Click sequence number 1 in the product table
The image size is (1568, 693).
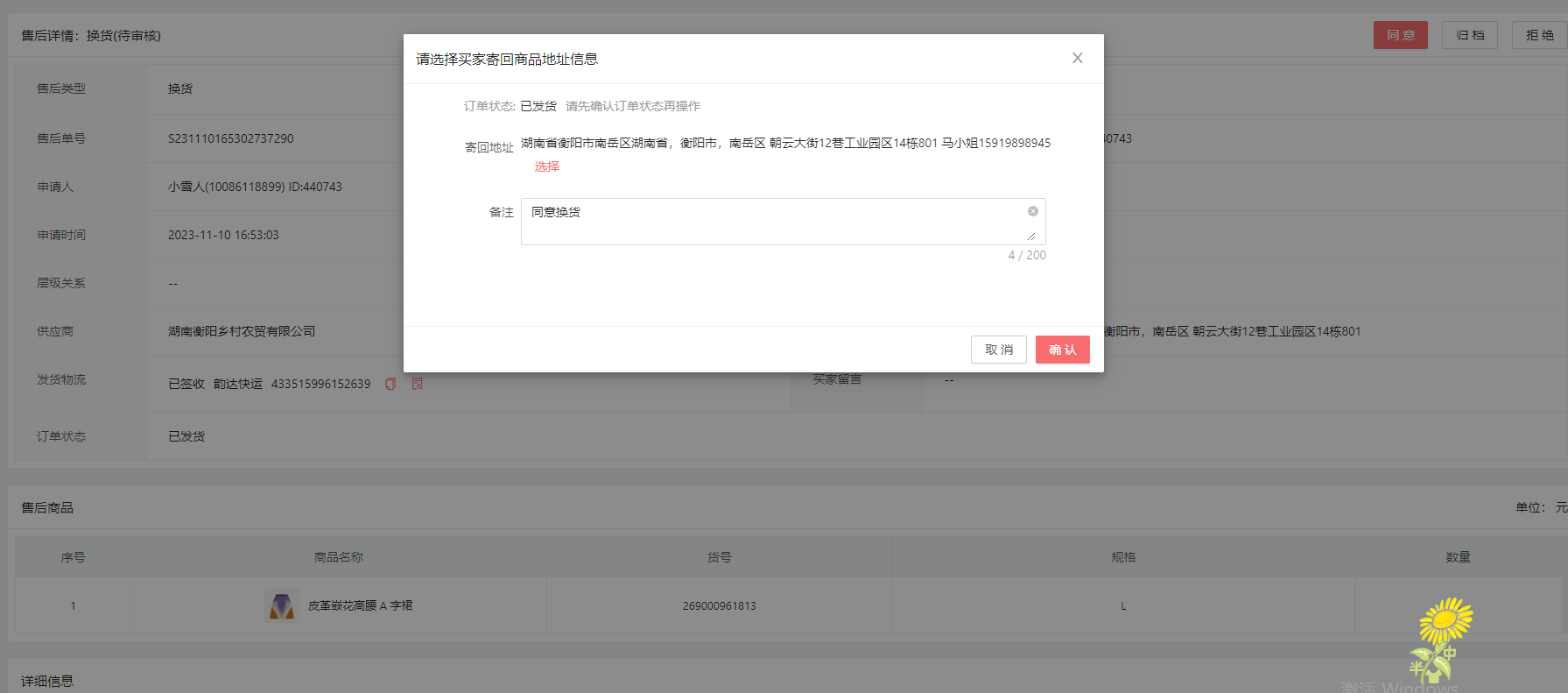(x=73, y=605)
